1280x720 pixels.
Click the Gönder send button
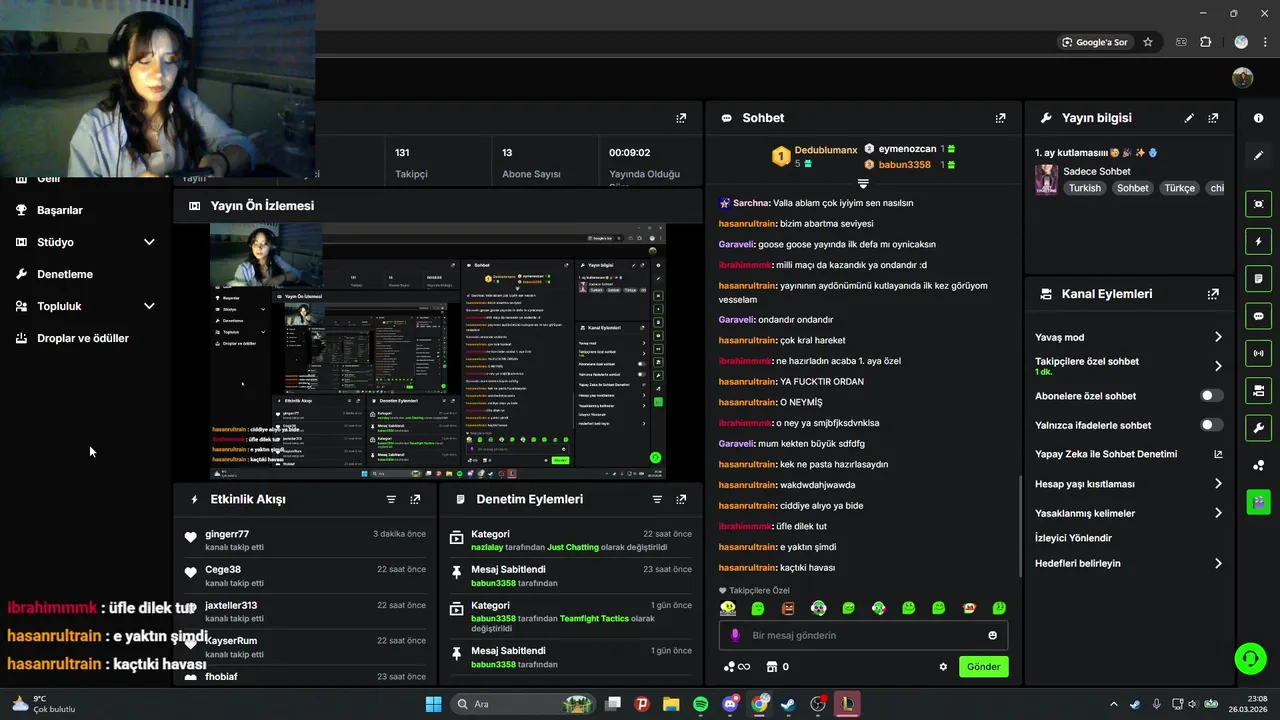[x=983, y=667]
